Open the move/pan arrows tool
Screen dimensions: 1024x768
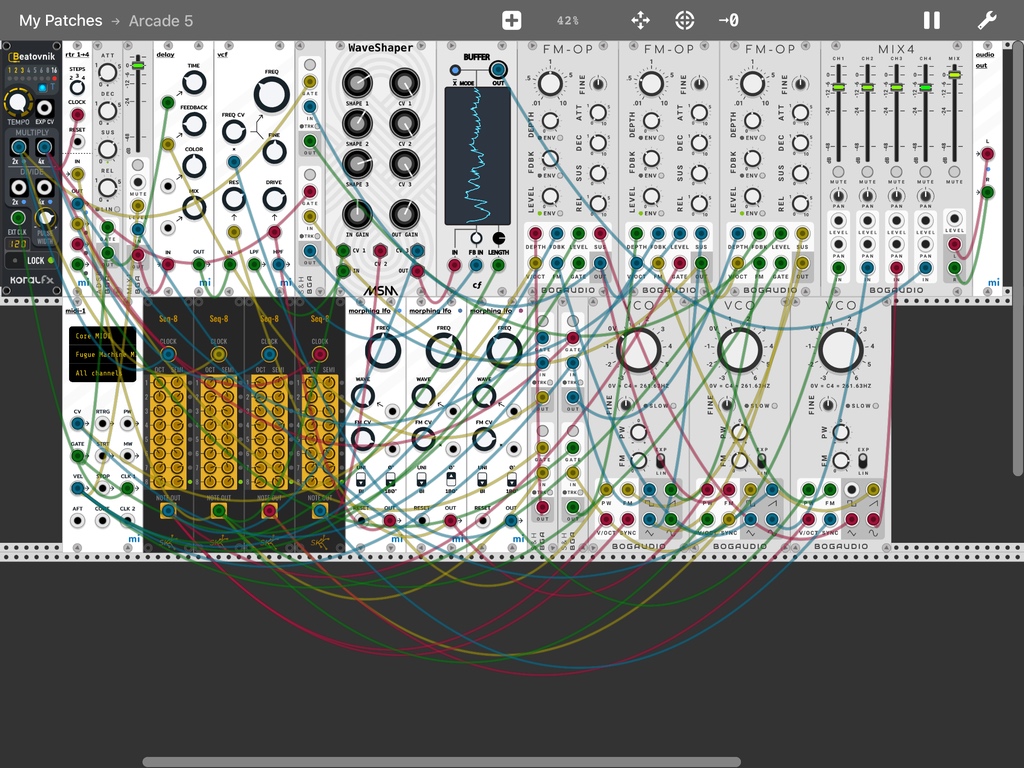[640, 20]
